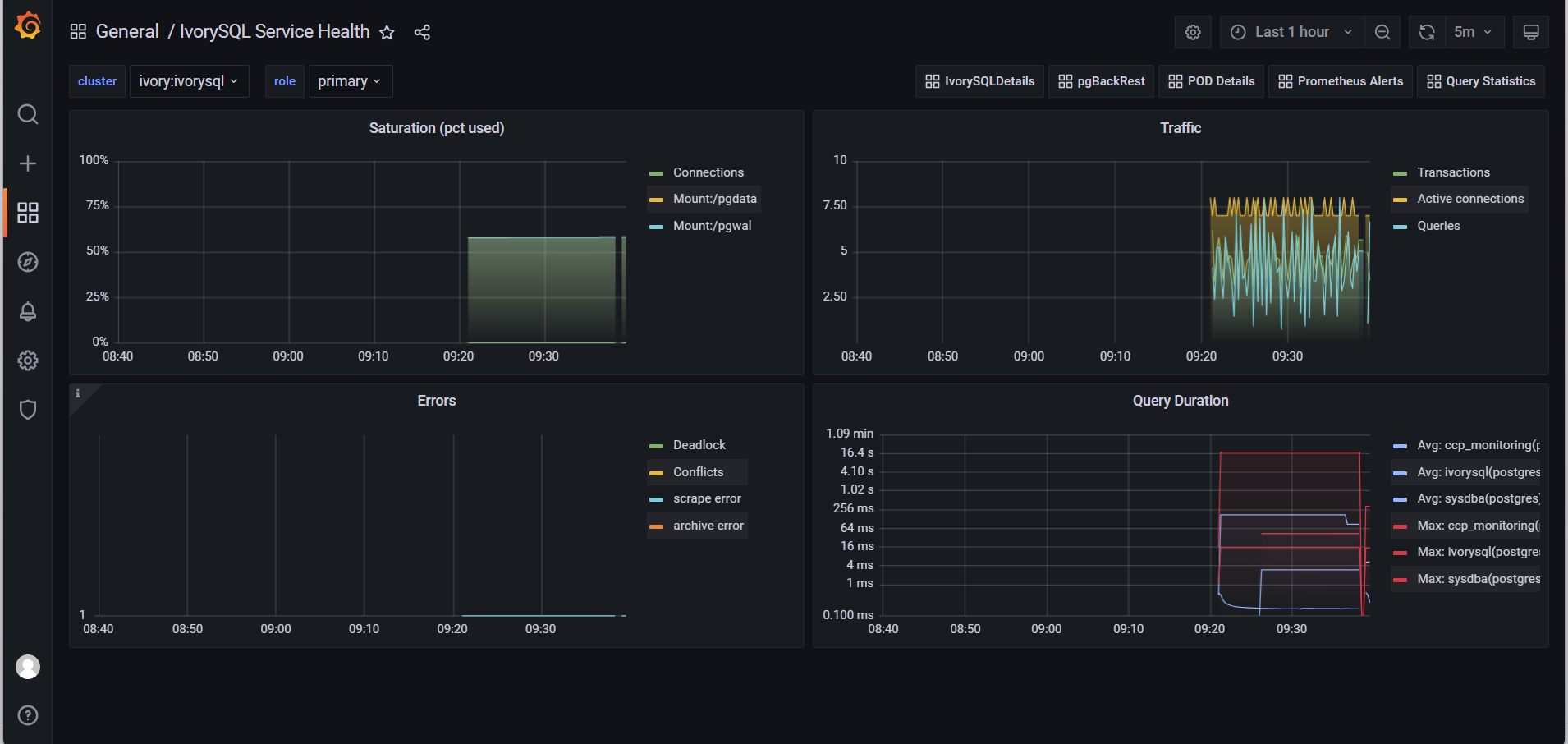The image size is (1568, 744).
Task: Open the Alerting bell icon
Action: tap(28, 311)
